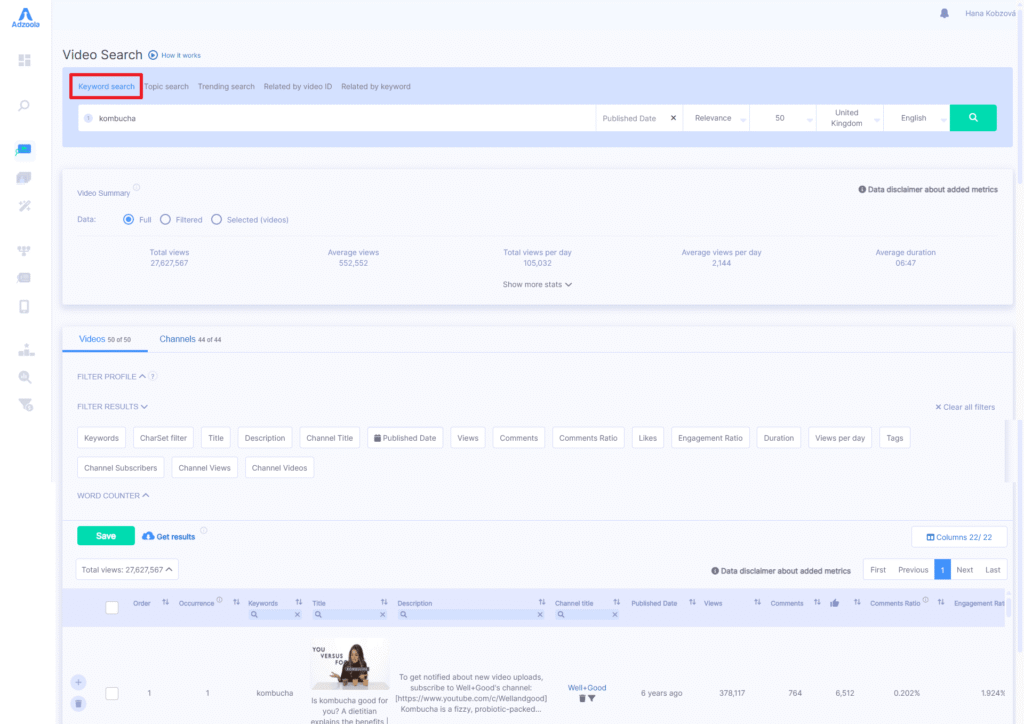1024x724 pixels.
Task: Click the green magnifying glass search button
Action: (x=972, y=117)
